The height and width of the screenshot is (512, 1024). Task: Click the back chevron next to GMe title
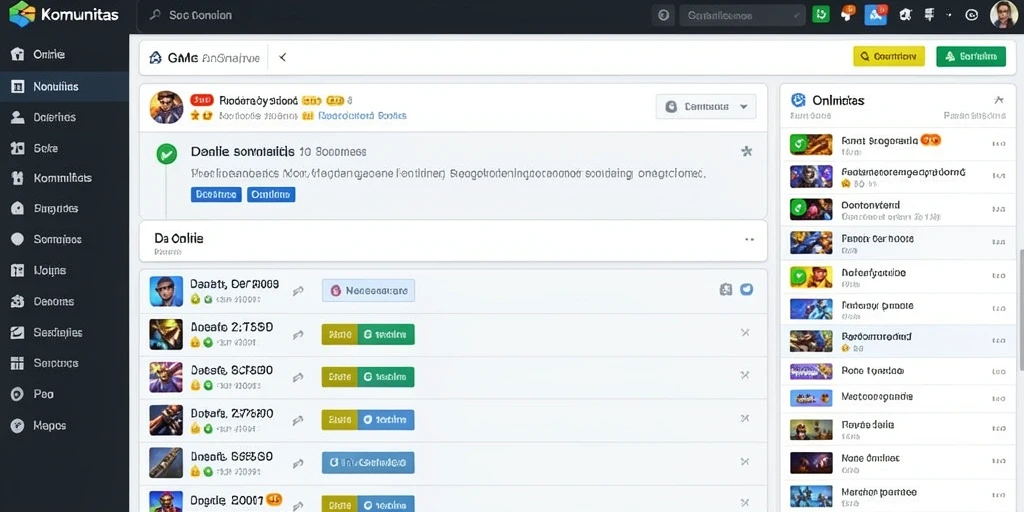(283, 57)
